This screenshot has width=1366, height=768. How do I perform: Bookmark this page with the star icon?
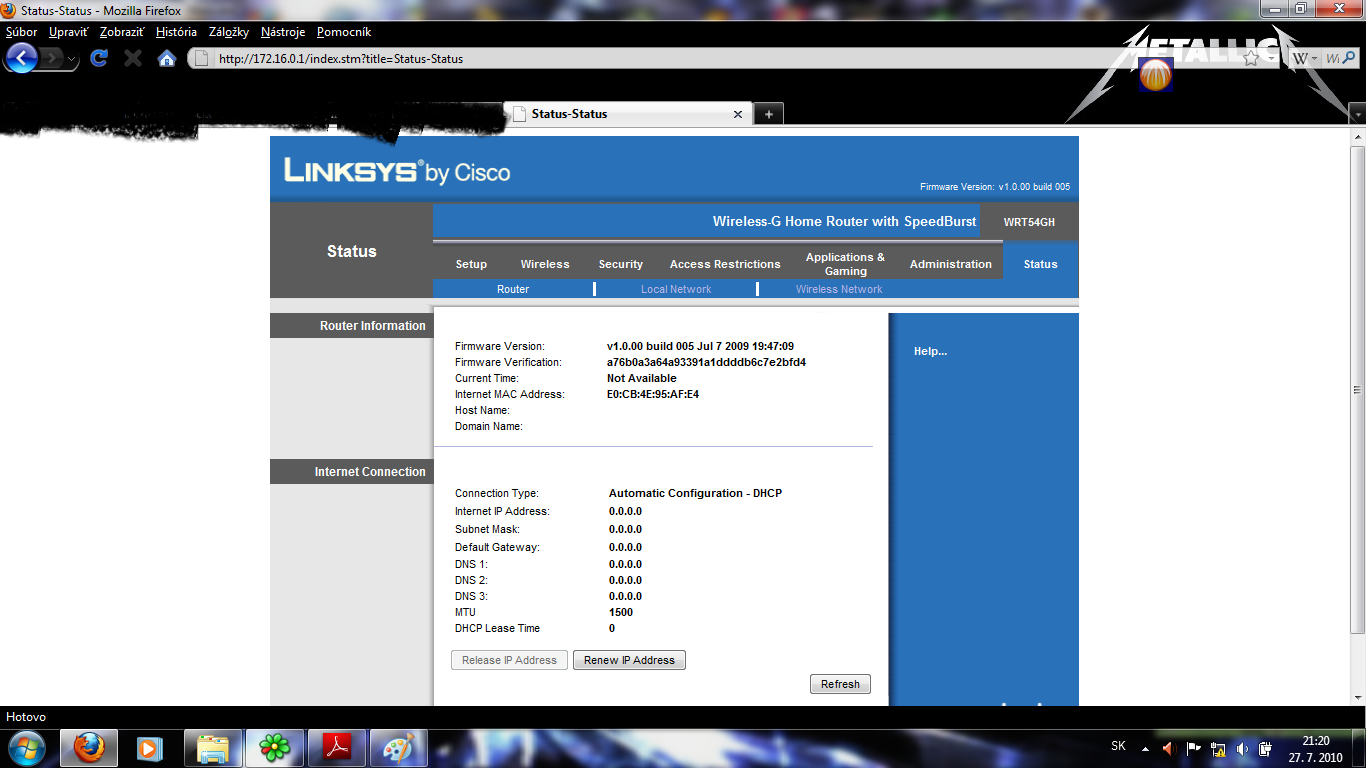tap(1251, 58)
